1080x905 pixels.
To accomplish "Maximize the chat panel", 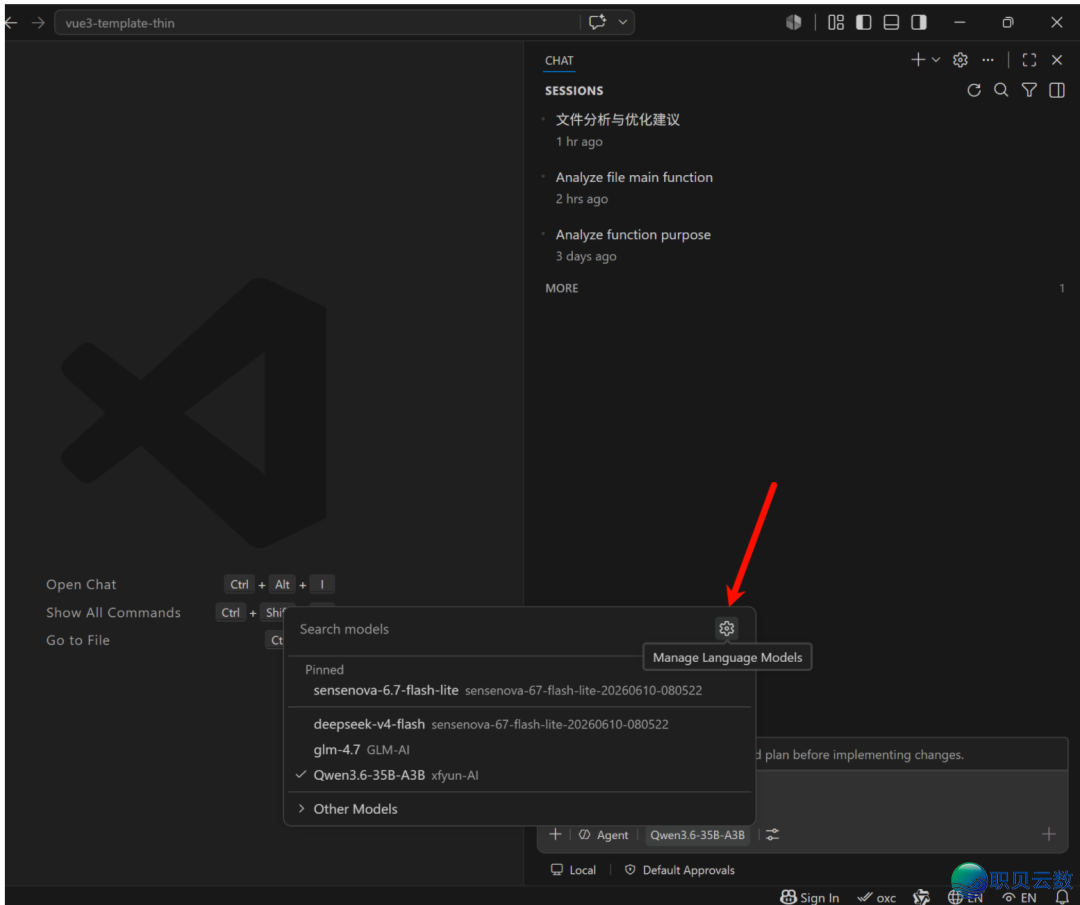I will coord(1029,60).
